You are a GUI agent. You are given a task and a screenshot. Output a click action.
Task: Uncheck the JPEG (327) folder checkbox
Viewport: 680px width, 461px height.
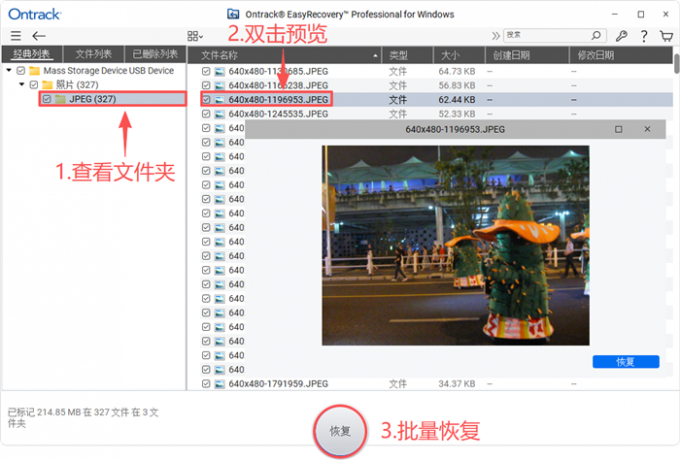coord(47,99)
